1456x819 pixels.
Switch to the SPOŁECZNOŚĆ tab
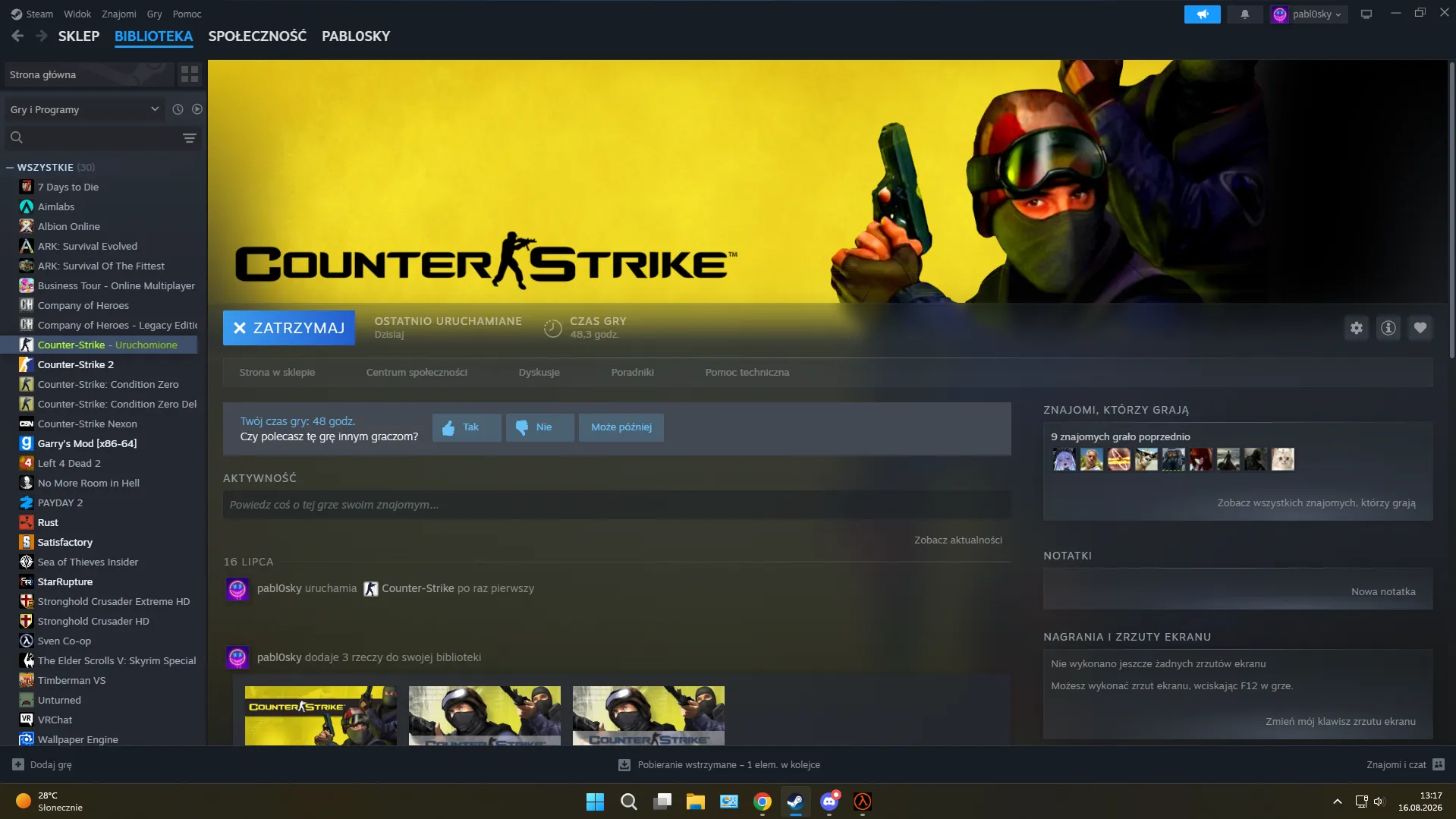click(257, 36)
